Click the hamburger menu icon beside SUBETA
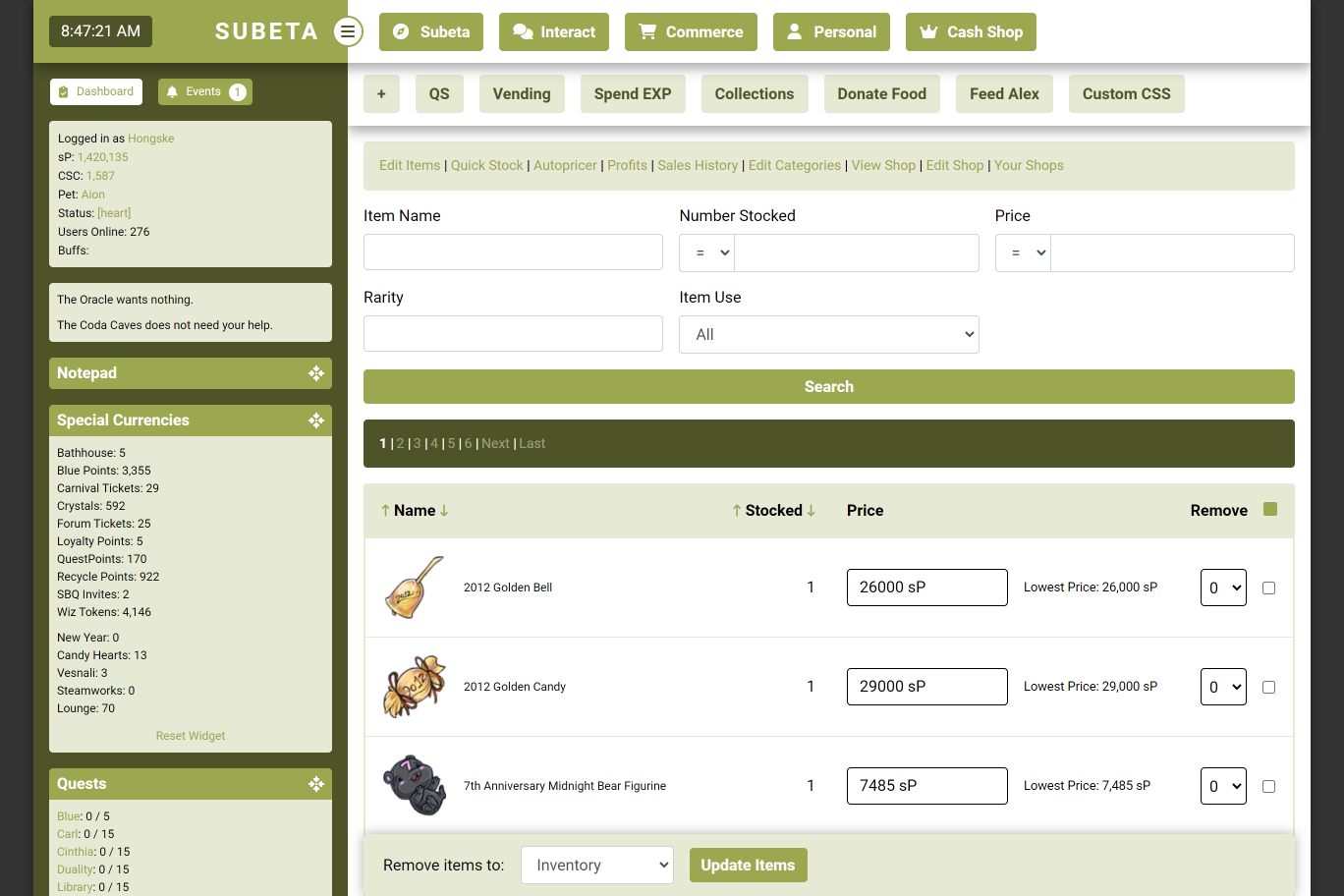Image resolution: width=1344 pixels, height=896 pixels. click(x=347, y=31)
